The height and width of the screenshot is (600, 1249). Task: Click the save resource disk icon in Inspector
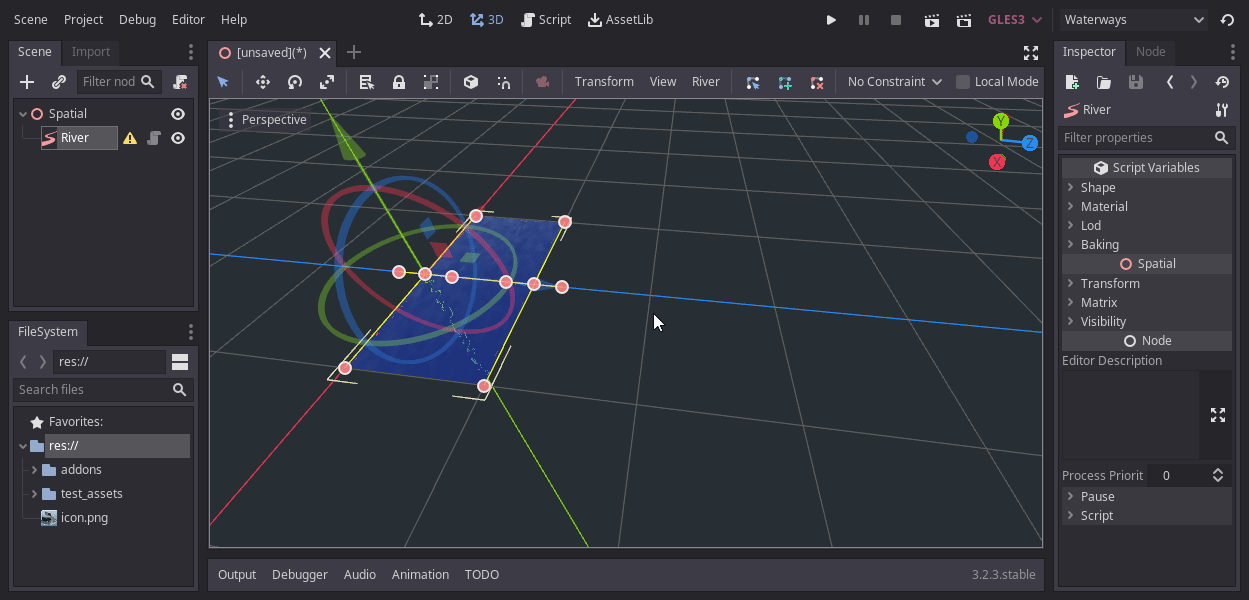click(1136, 82)
